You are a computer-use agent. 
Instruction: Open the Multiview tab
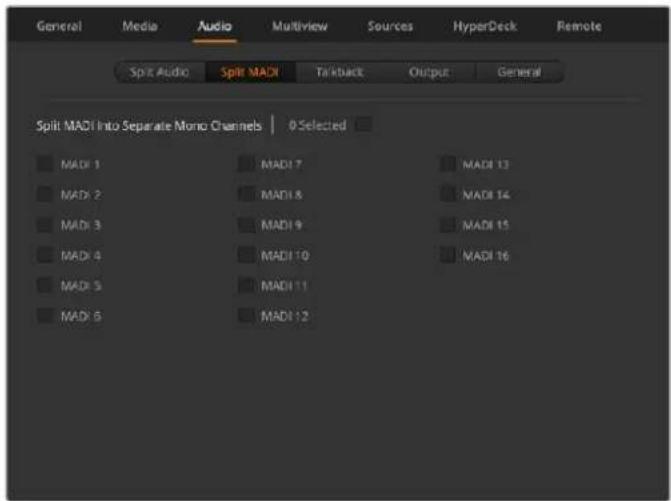tap(300, 27)
